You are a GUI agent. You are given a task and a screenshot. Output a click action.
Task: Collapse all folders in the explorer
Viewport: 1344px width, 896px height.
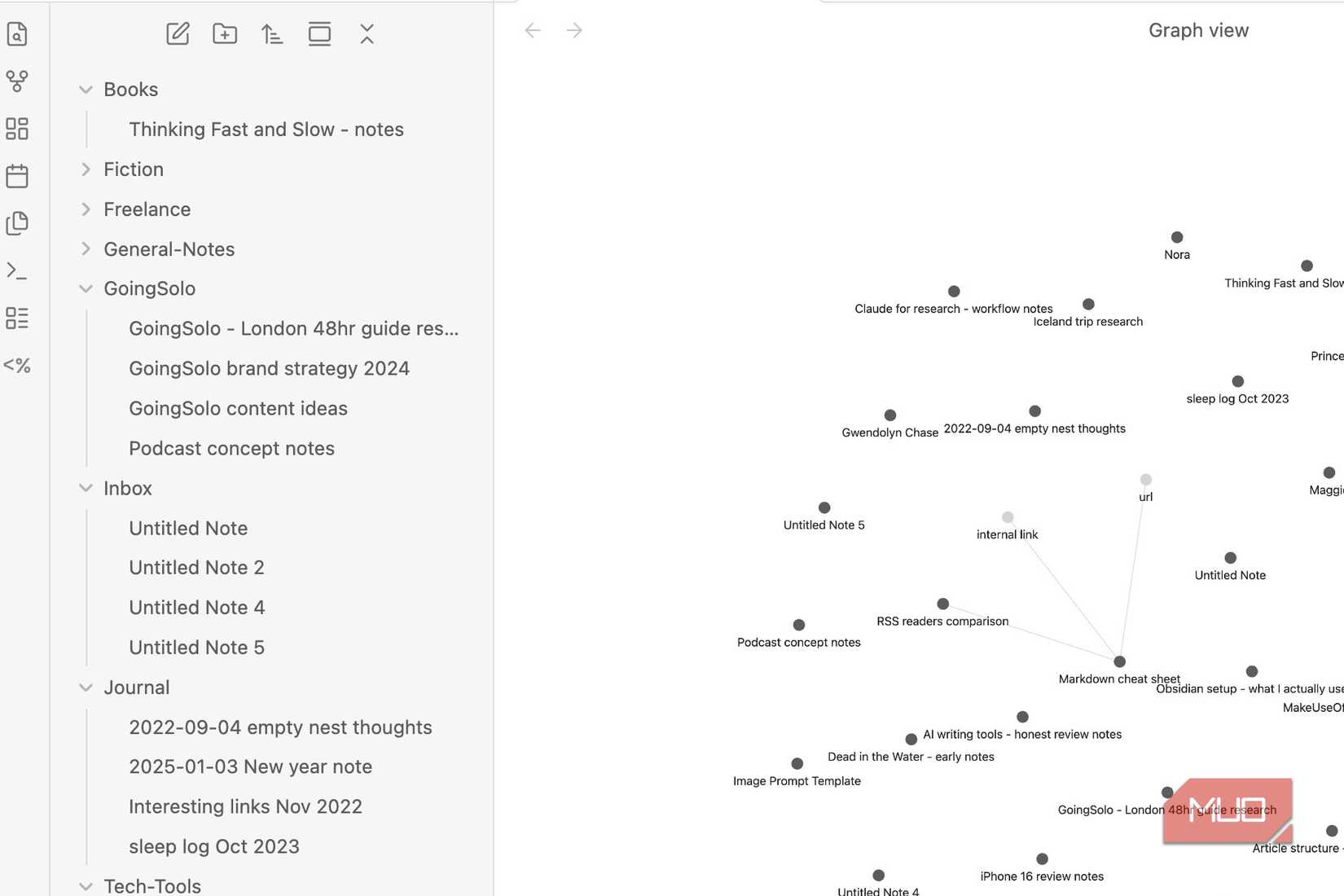(367, 34)
